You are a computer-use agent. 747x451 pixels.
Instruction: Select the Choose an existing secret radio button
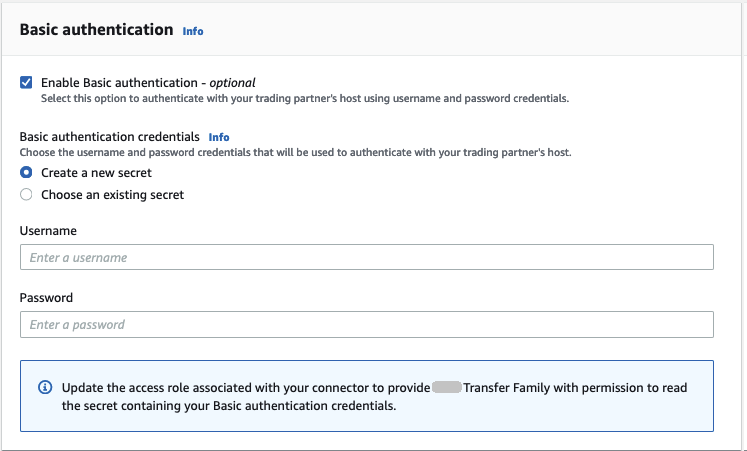point(26,195)
